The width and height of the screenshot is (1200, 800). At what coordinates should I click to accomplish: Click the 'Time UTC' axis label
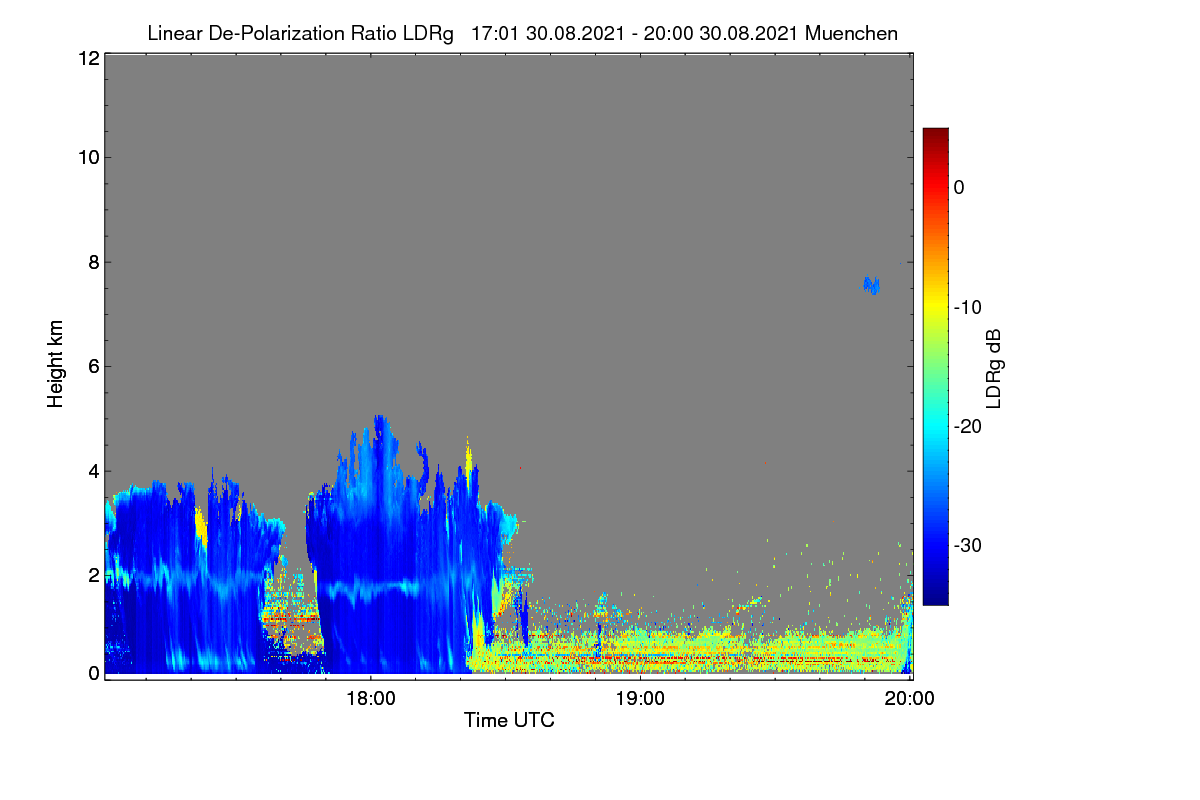509,720
